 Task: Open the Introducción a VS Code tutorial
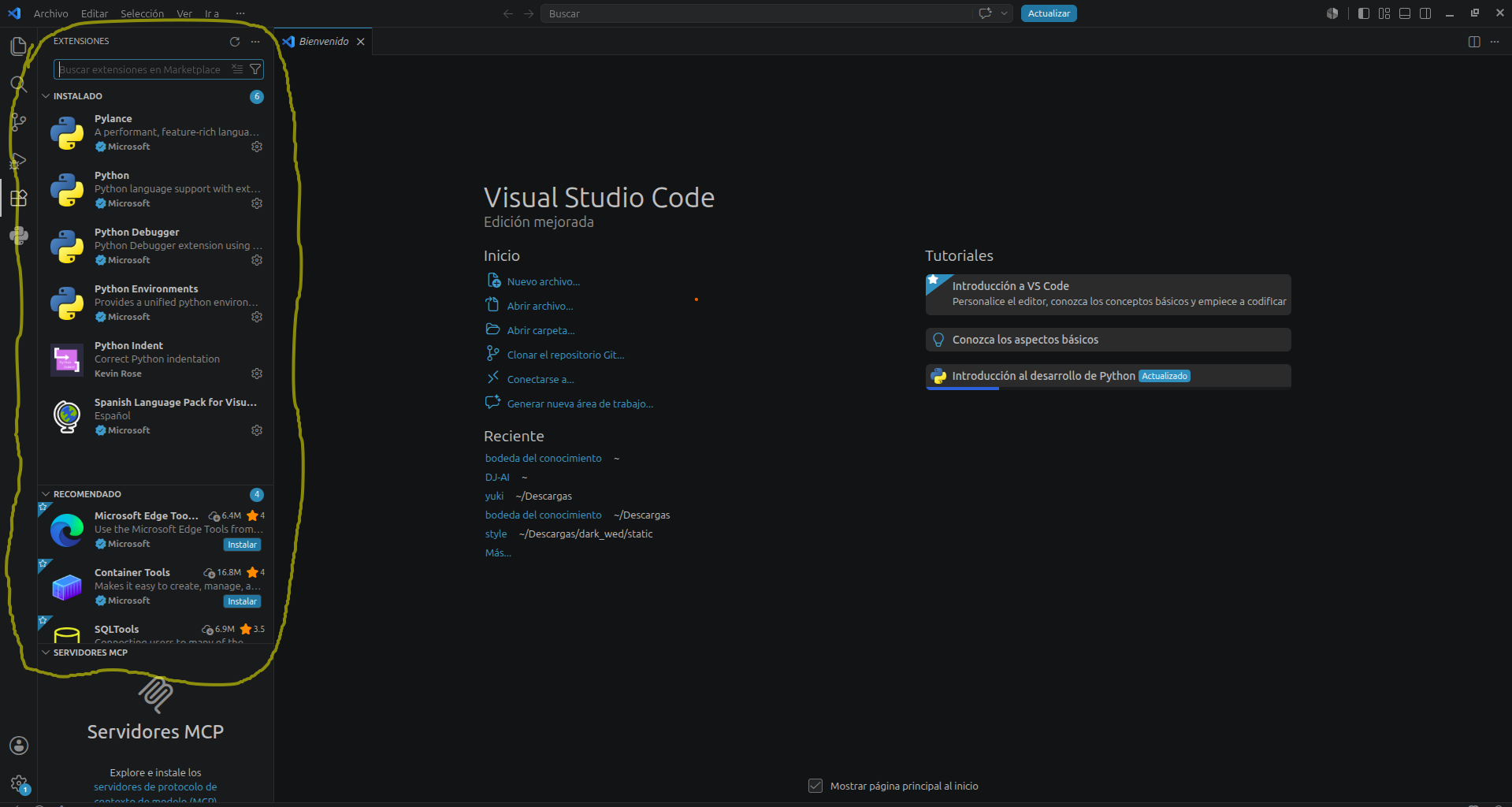[x=1108, y=294]
